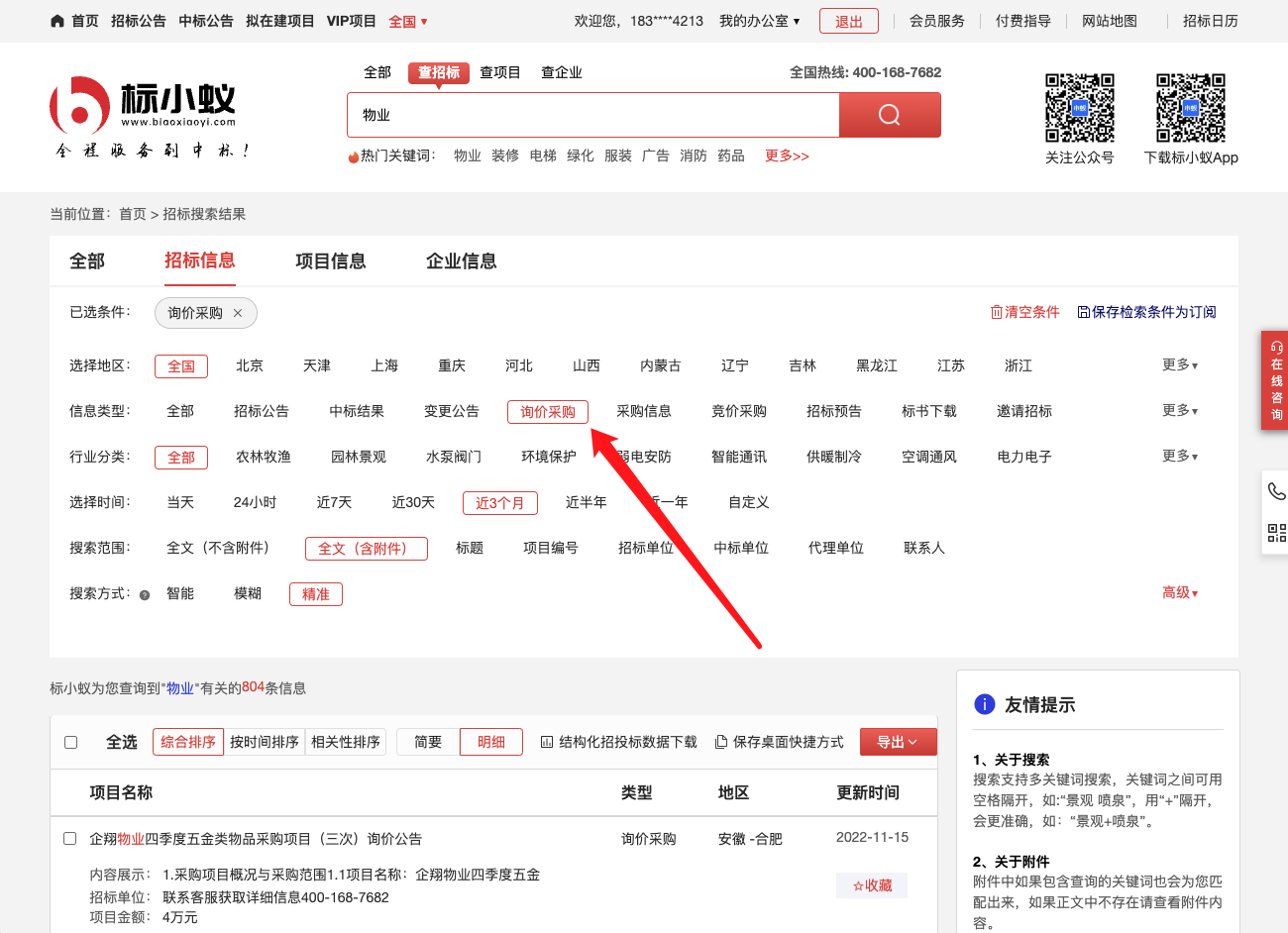Click the 清空条件 trash icon
This screenshot has height=933, width=1288.
[x=997, y=312]
